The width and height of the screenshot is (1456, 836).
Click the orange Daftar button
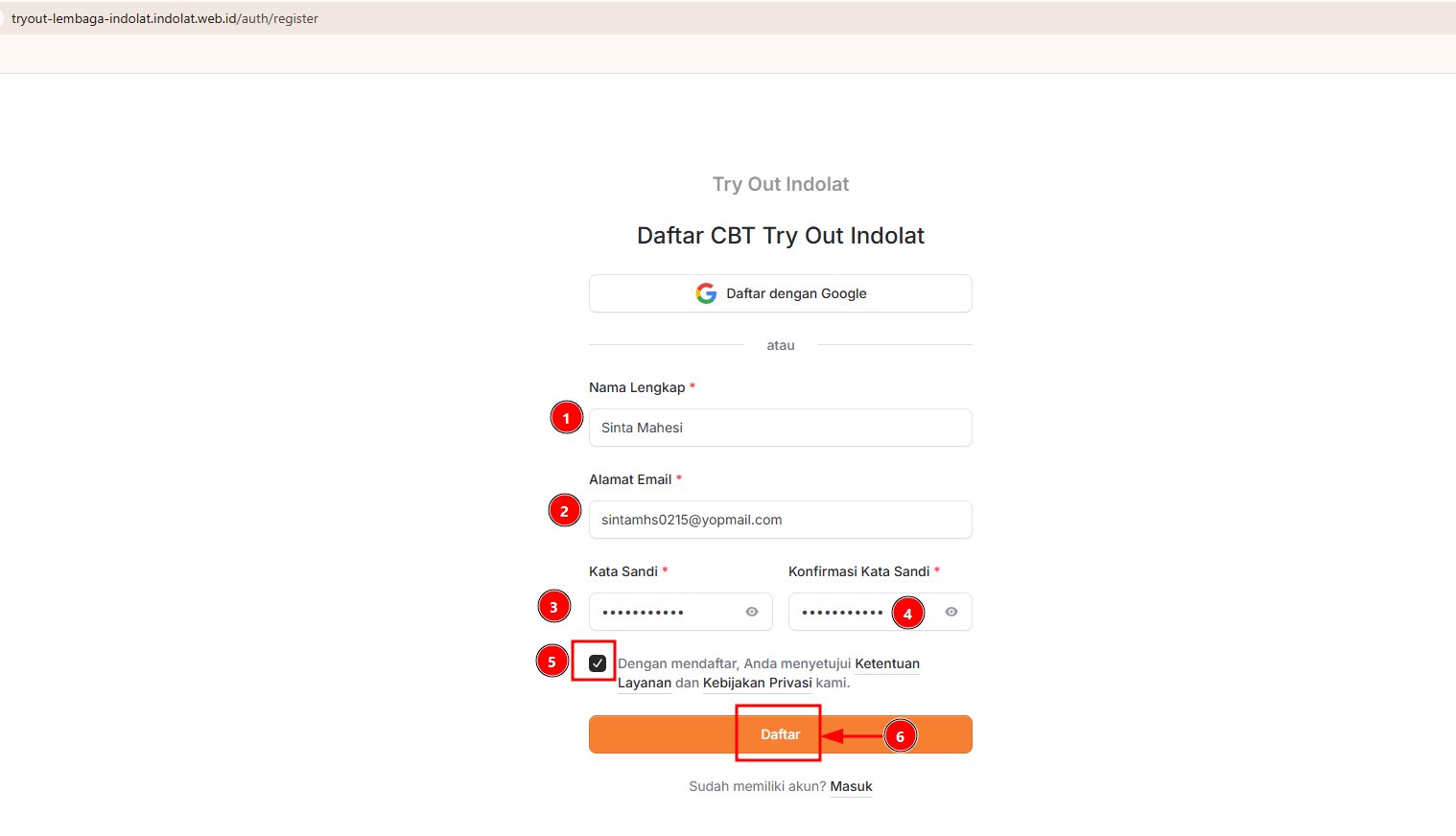point(781,734)
